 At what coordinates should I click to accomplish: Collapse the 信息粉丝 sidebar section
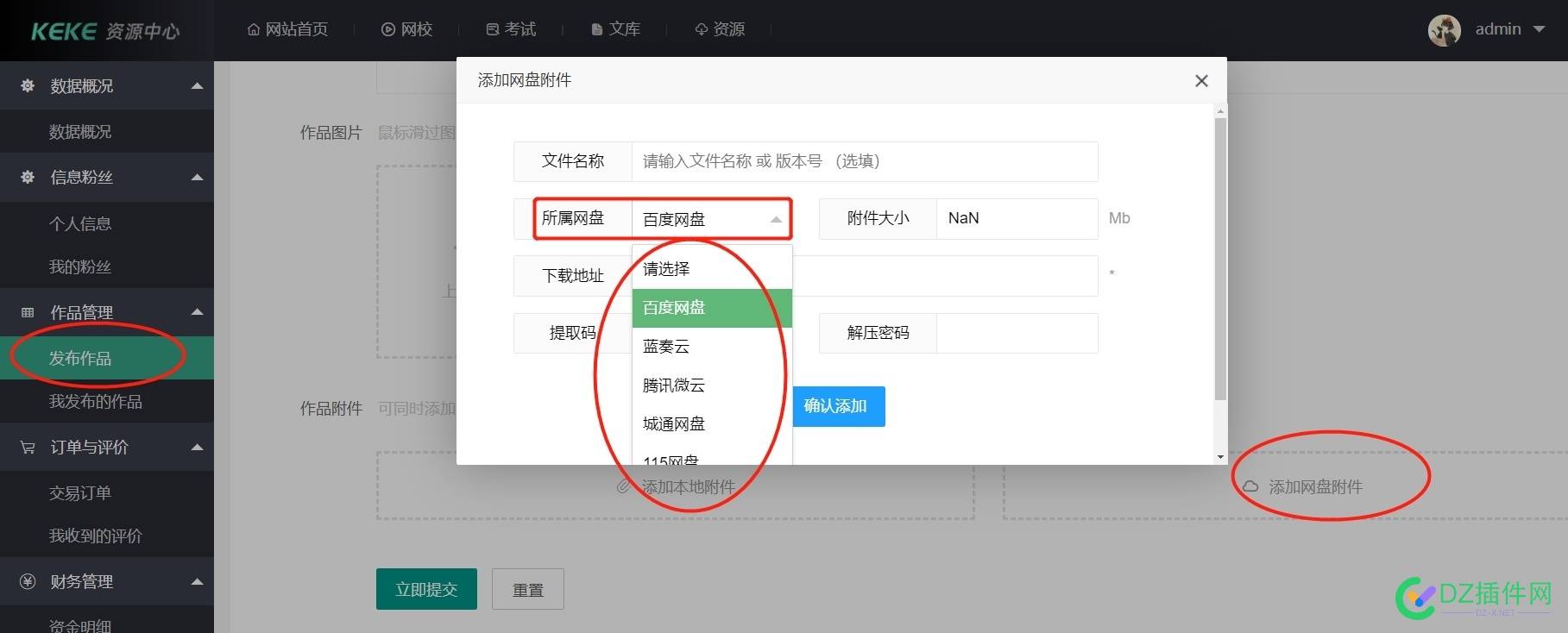point(197,177)
